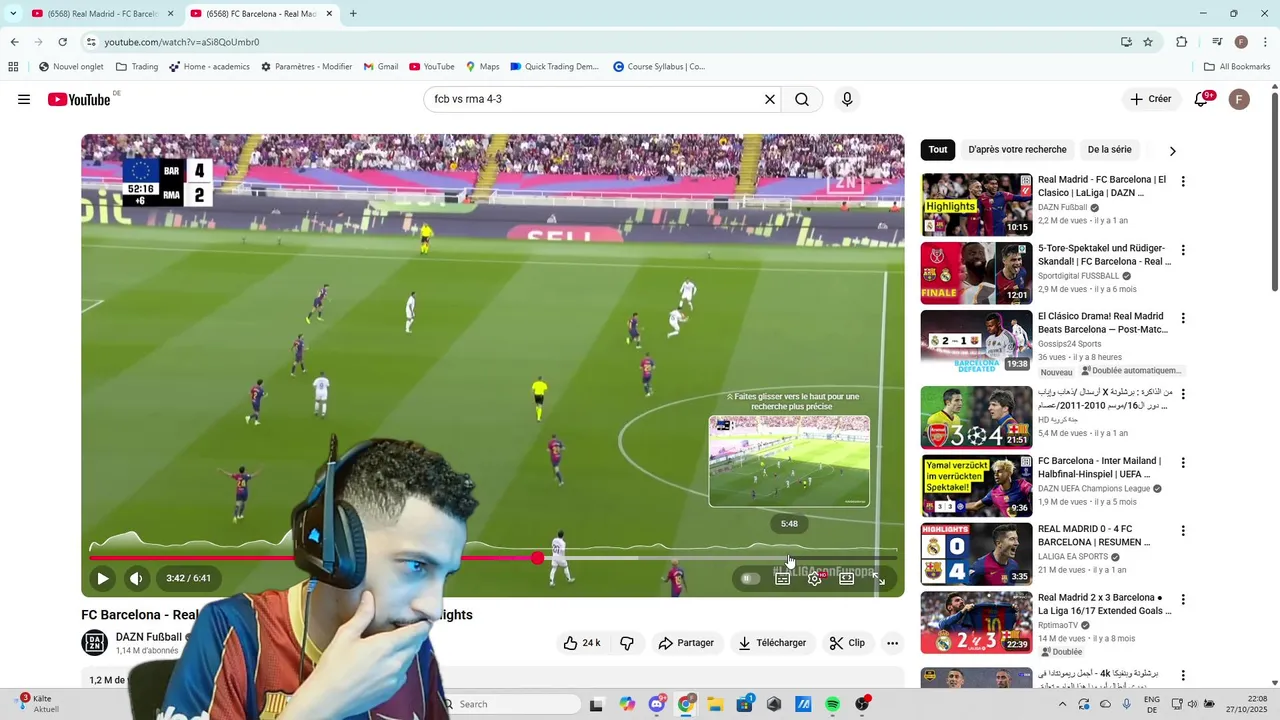Open Microsoft Store from the taskbar
1280x720 pixels.
(744, 705)
